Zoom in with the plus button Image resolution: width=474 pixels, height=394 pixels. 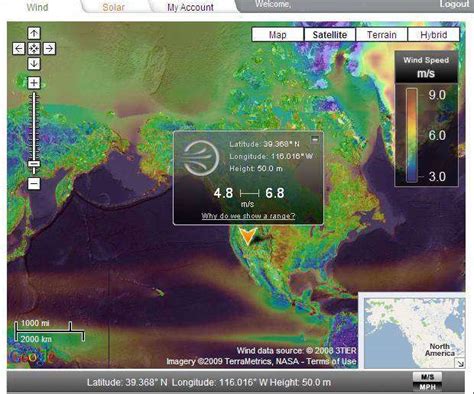pos(34,83)
